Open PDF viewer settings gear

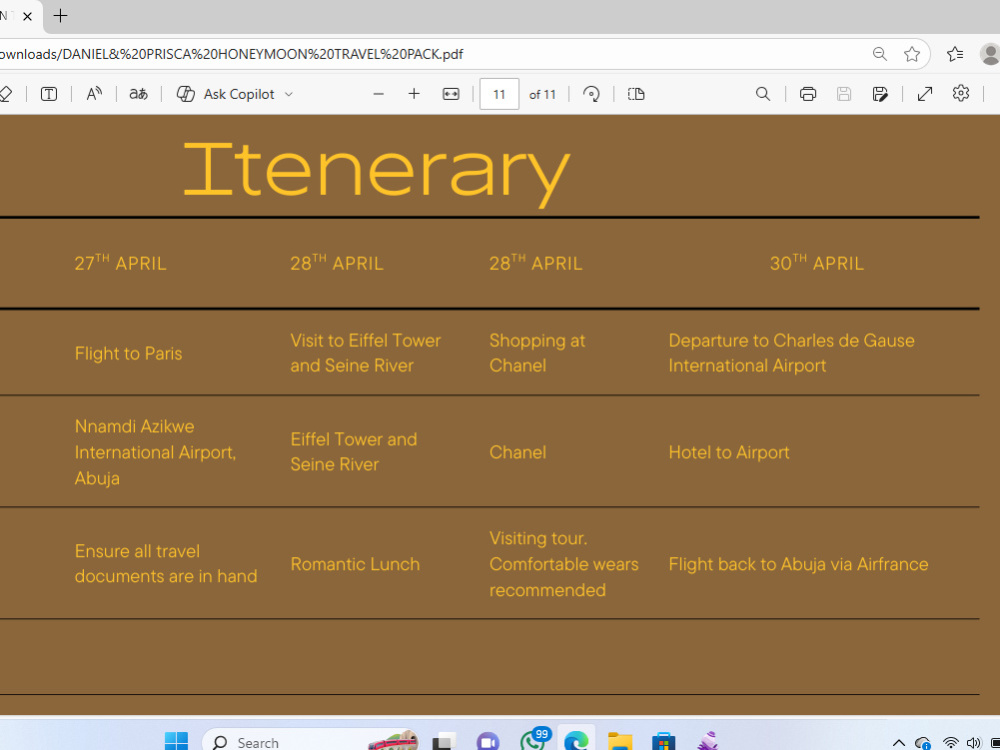[x=960, y=94]
